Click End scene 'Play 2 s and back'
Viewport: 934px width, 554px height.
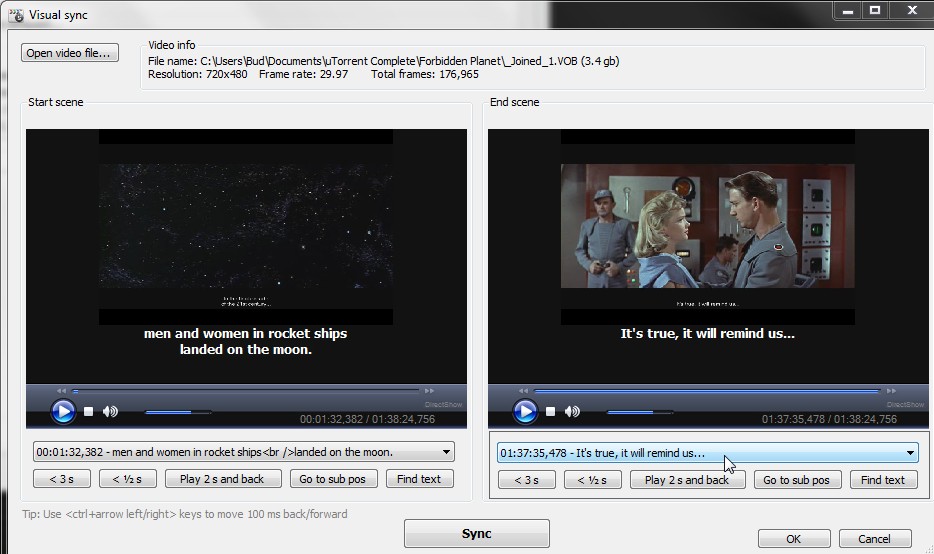point(687,480)
